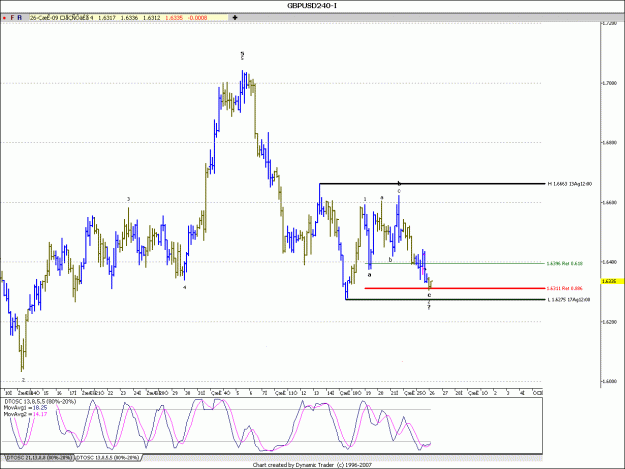625x469 pixels.
Task: Click the black crosshair plus icon
Action: 235,18
